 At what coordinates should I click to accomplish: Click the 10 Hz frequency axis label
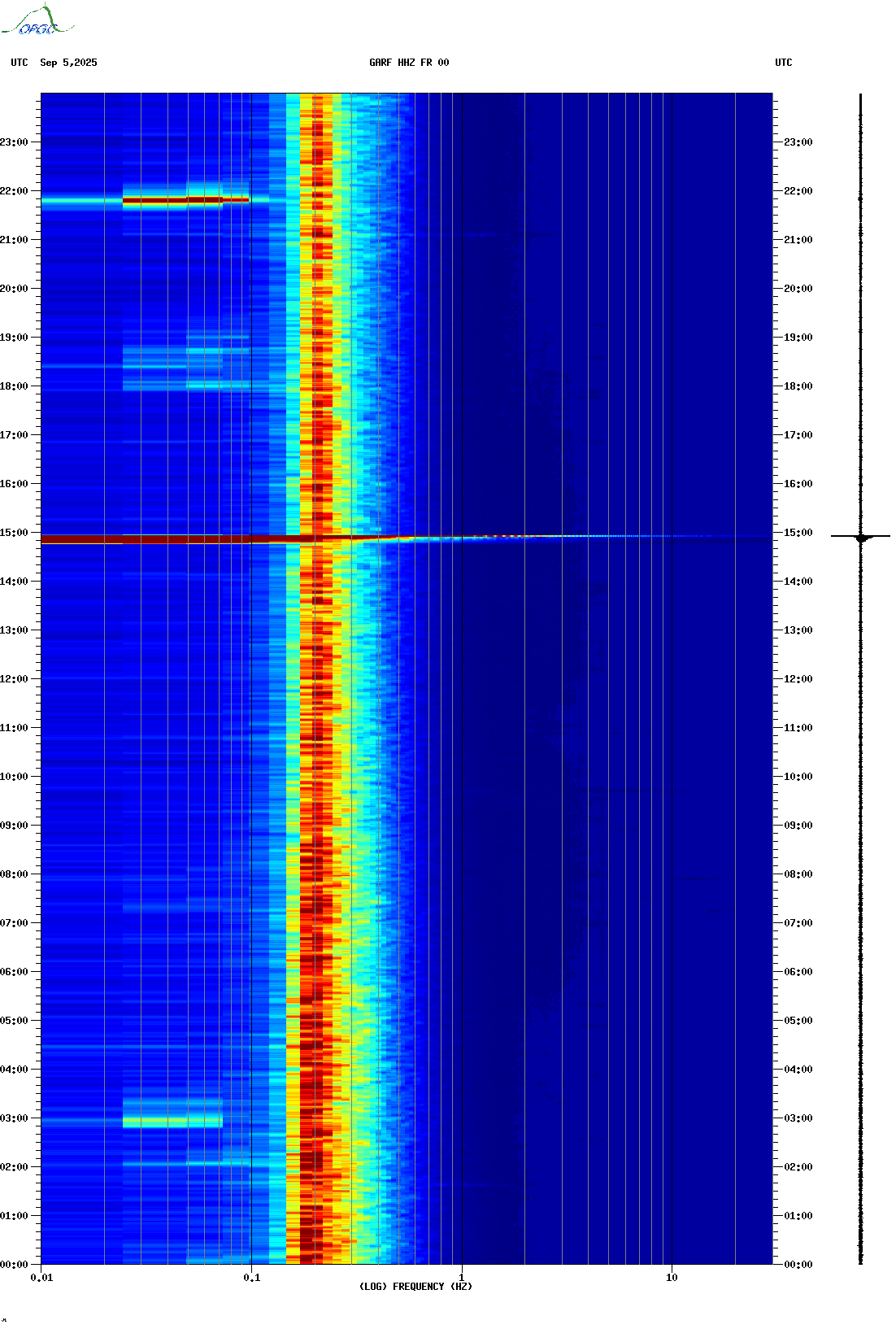[672, 1278]
